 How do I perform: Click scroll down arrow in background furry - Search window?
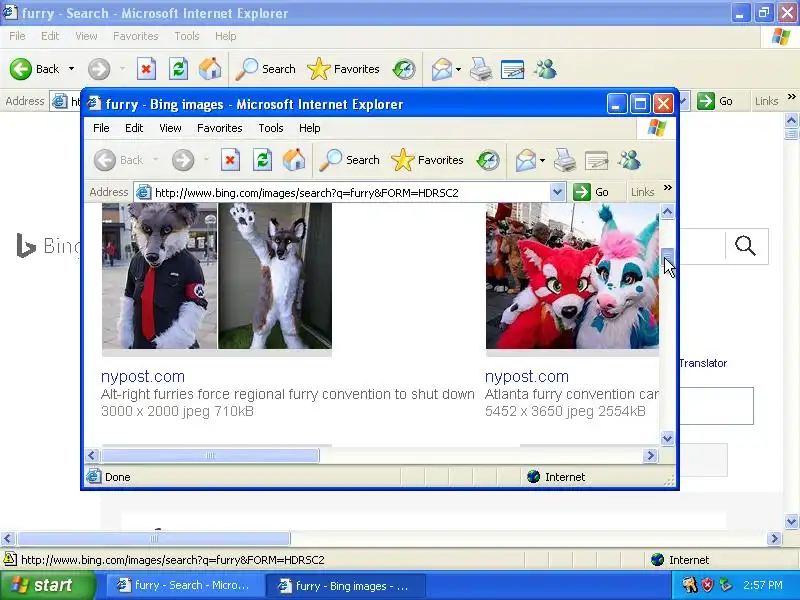791,522
